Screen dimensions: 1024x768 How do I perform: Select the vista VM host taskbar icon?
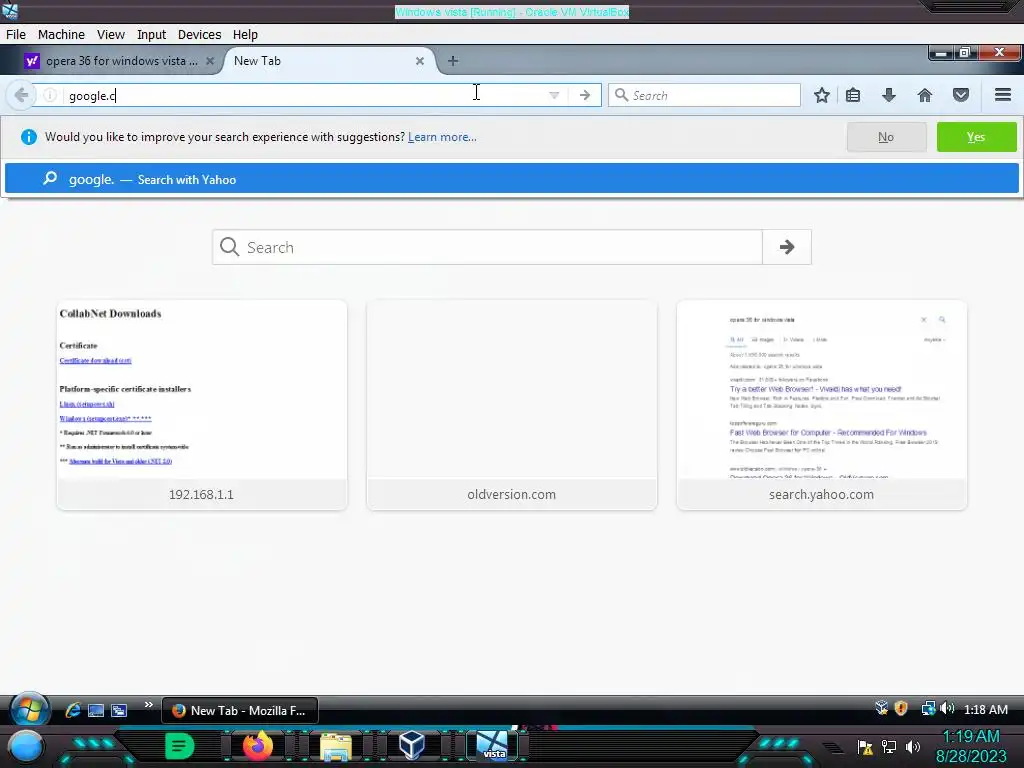click(x=492, y=746)
